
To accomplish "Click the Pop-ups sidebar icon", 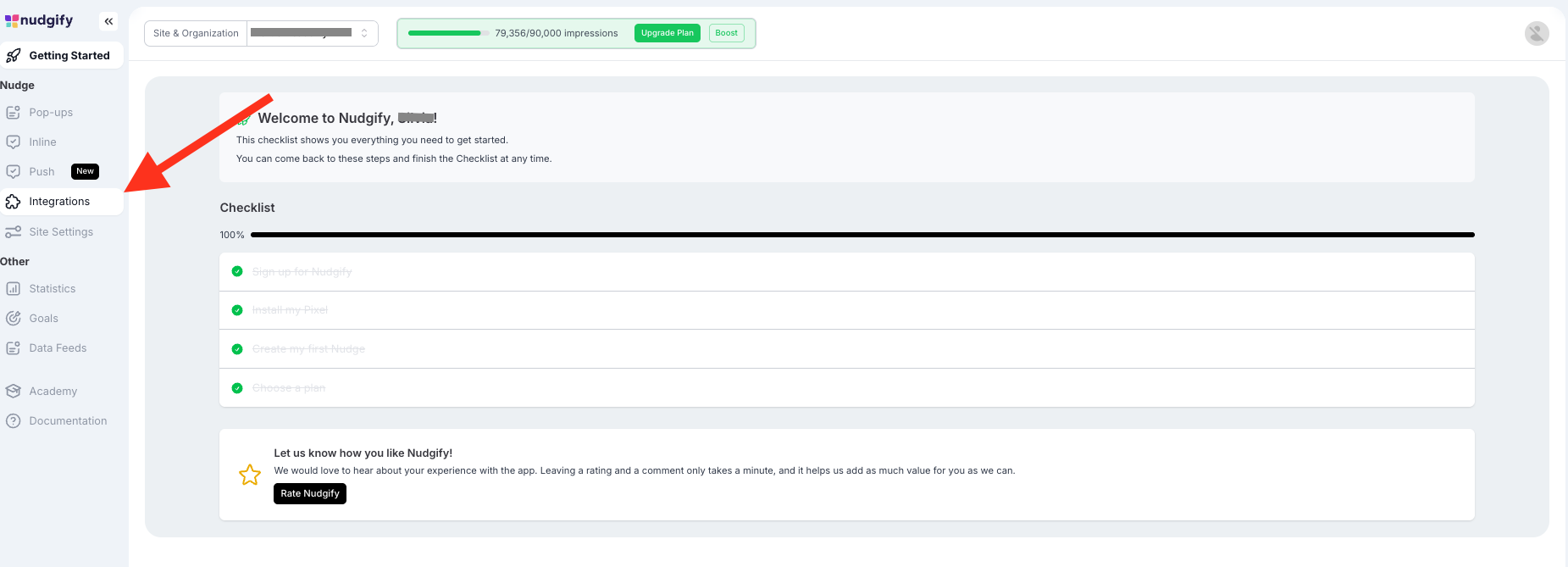I will coord(13,113).
